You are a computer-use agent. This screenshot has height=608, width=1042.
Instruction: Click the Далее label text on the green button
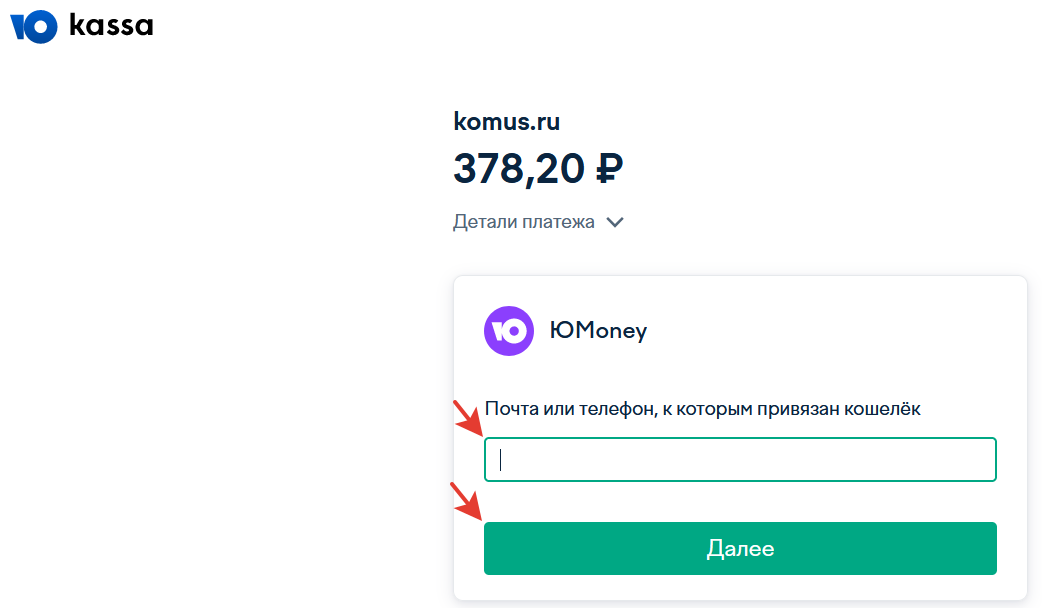click(x=740, y=549)
